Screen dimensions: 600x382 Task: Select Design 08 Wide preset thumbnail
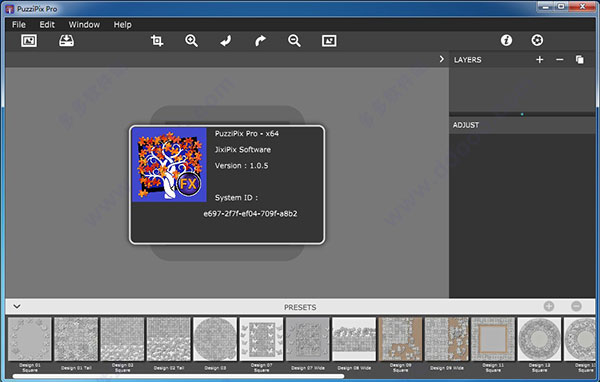point(354,339)
